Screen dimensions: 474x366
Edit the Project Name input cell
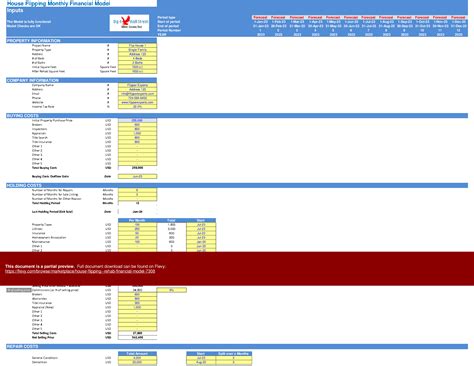tap(137, 45)
